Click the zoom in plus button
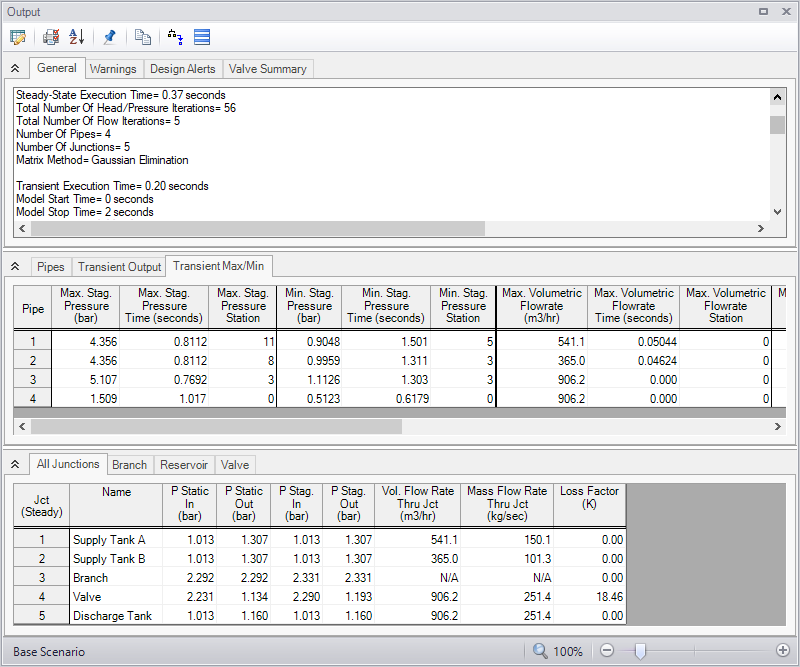 [783, 651]
